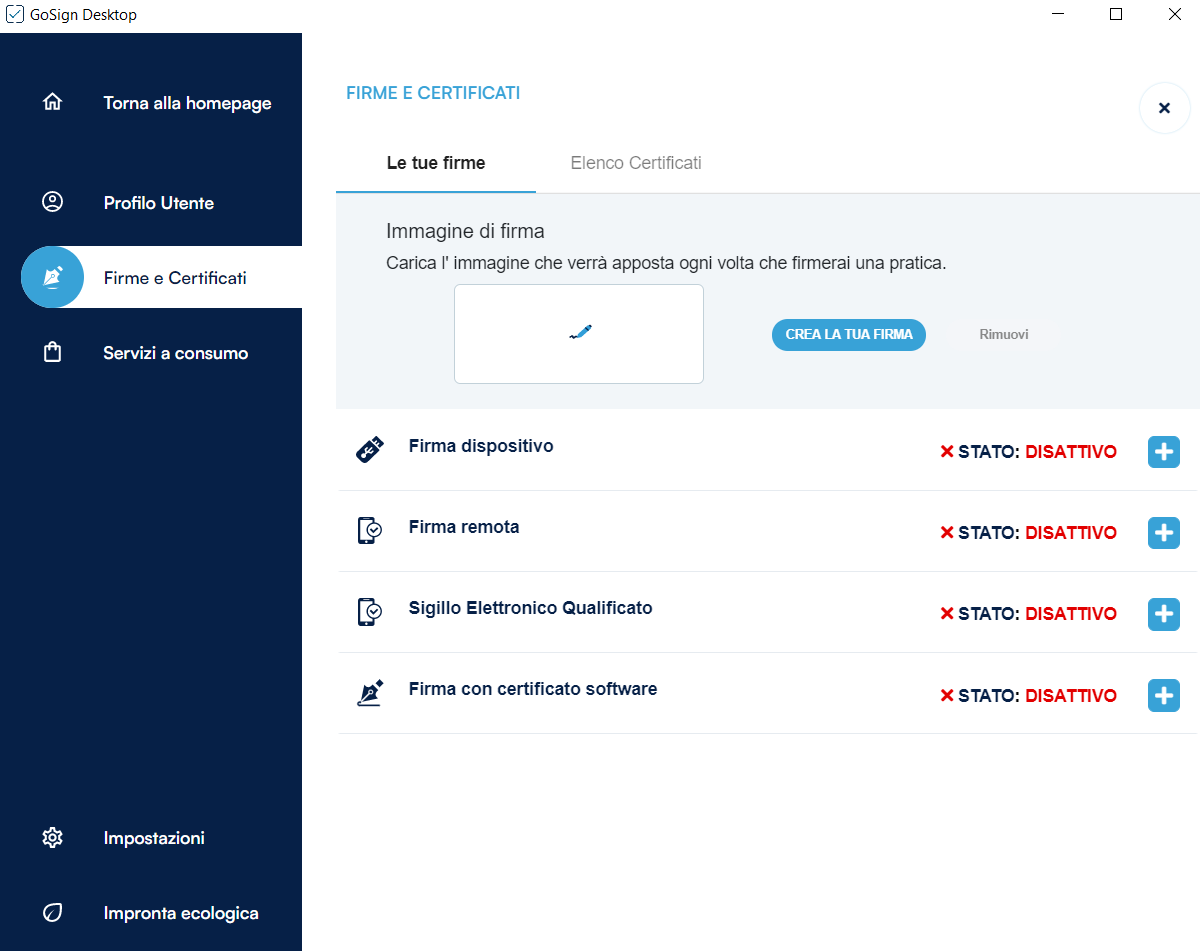Expand Firma con certificato software plus button
The width and height of the screenshot is (1202, 951).
[x=1163, y=695]
